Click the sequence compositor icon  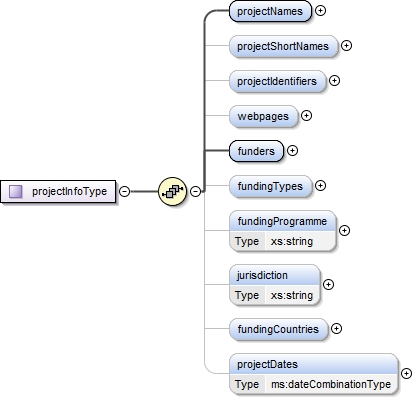coord(172,191)
